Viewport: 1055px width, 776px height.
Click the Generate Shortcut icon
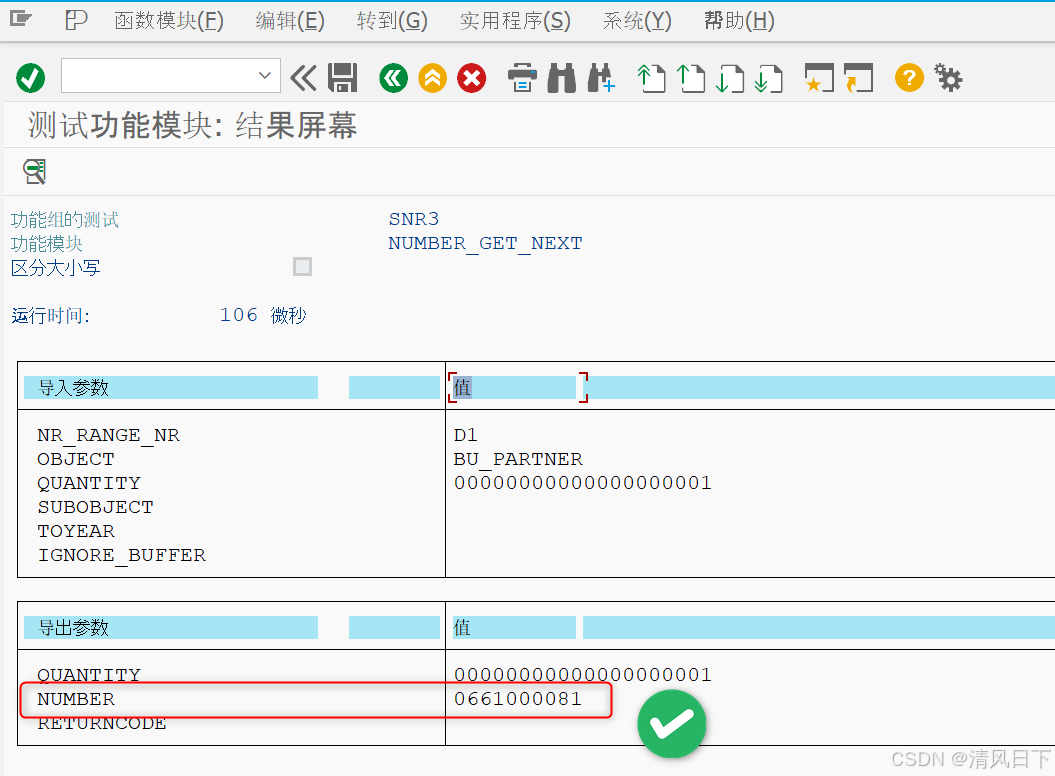tap(859, 78)
